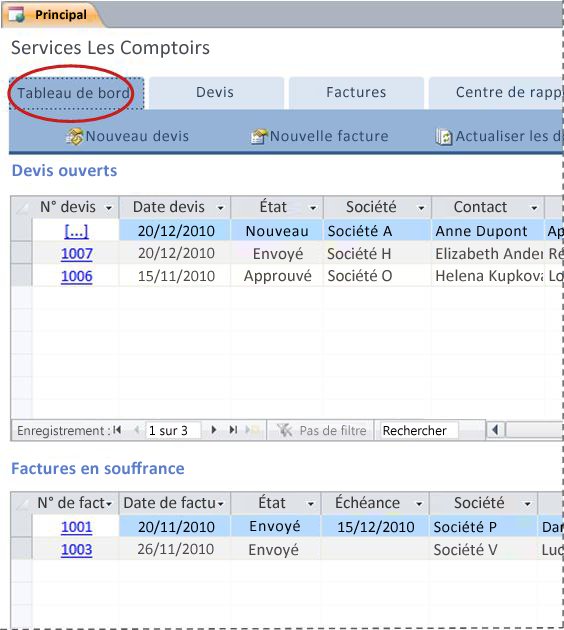The image size is (564, 630).
Task: Select the row selector of quote 1006
Action: coord(22,276)
